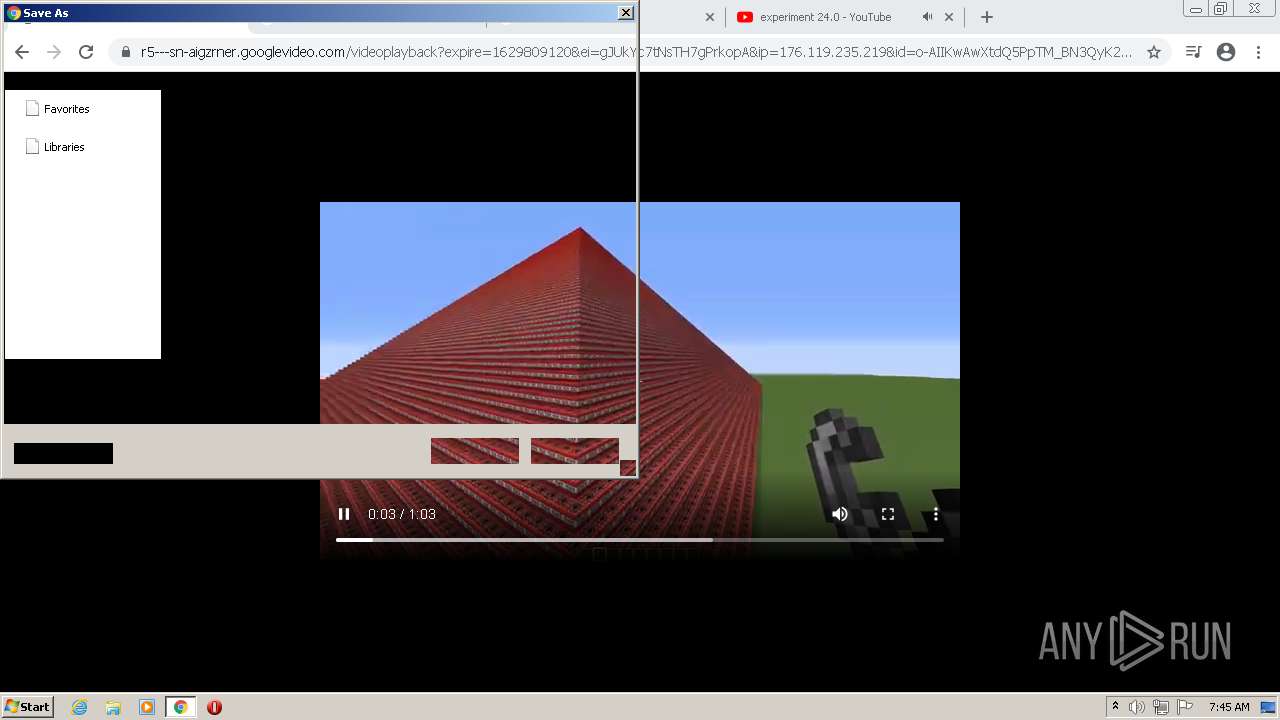Open Windows Explorer folder from the taskbar
Viewport: 1280px width, 720px height.
pos(113,707)
